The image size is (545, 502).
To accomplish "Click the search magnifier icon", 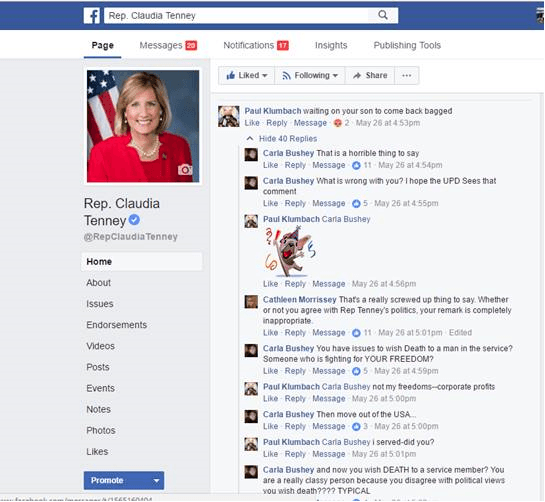I will (383, 15).
